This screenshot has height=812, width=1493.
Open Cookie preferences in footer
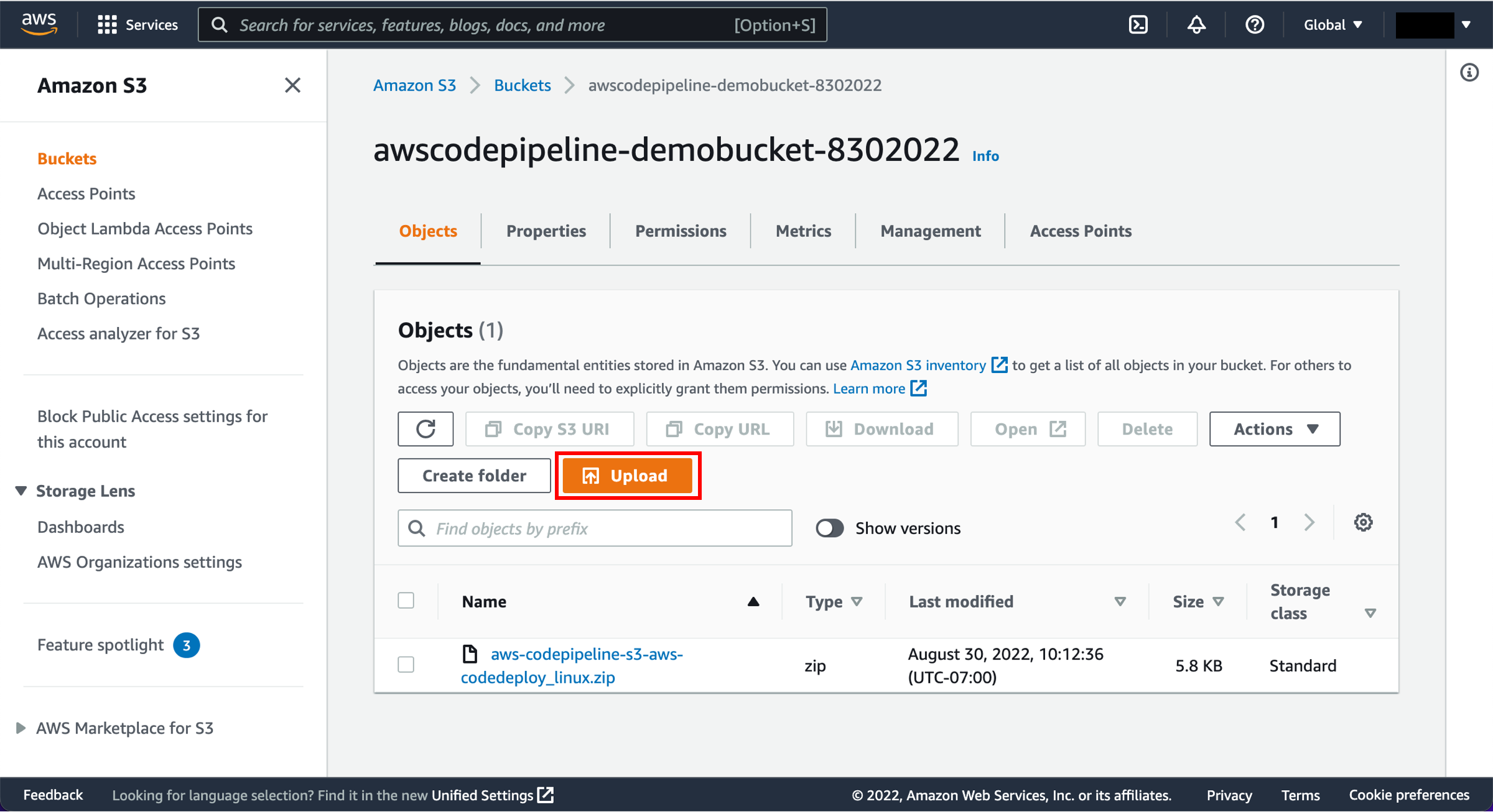click(1409, 795)
